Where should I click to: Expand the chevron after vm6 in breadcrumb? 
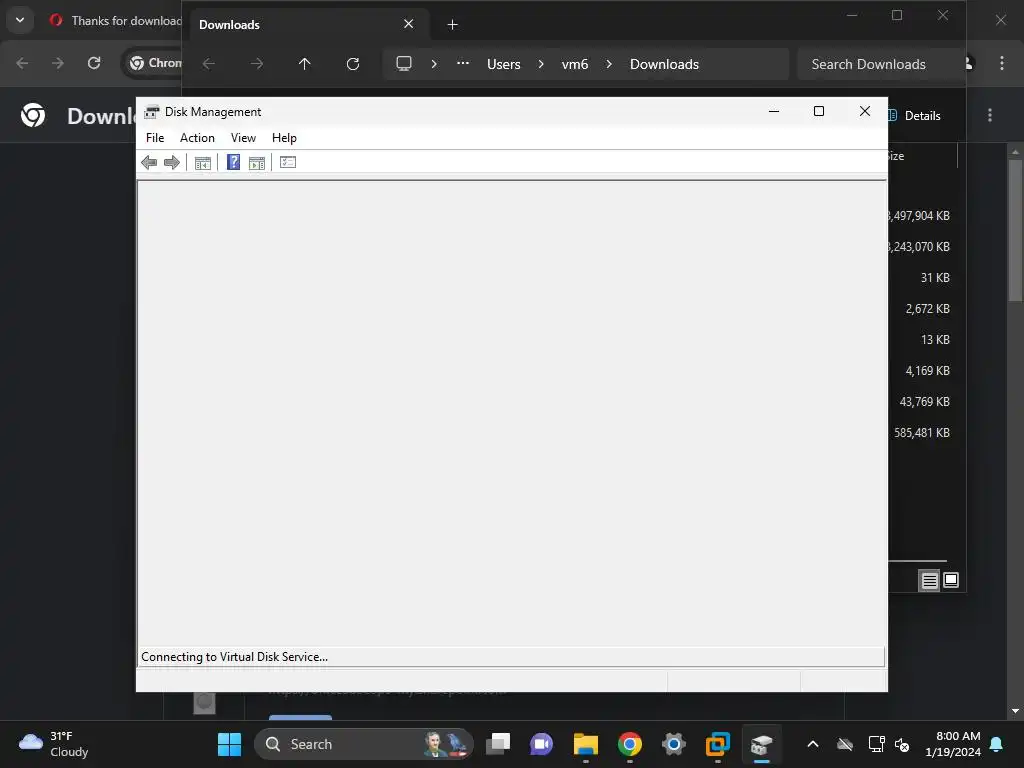(609, 64)
